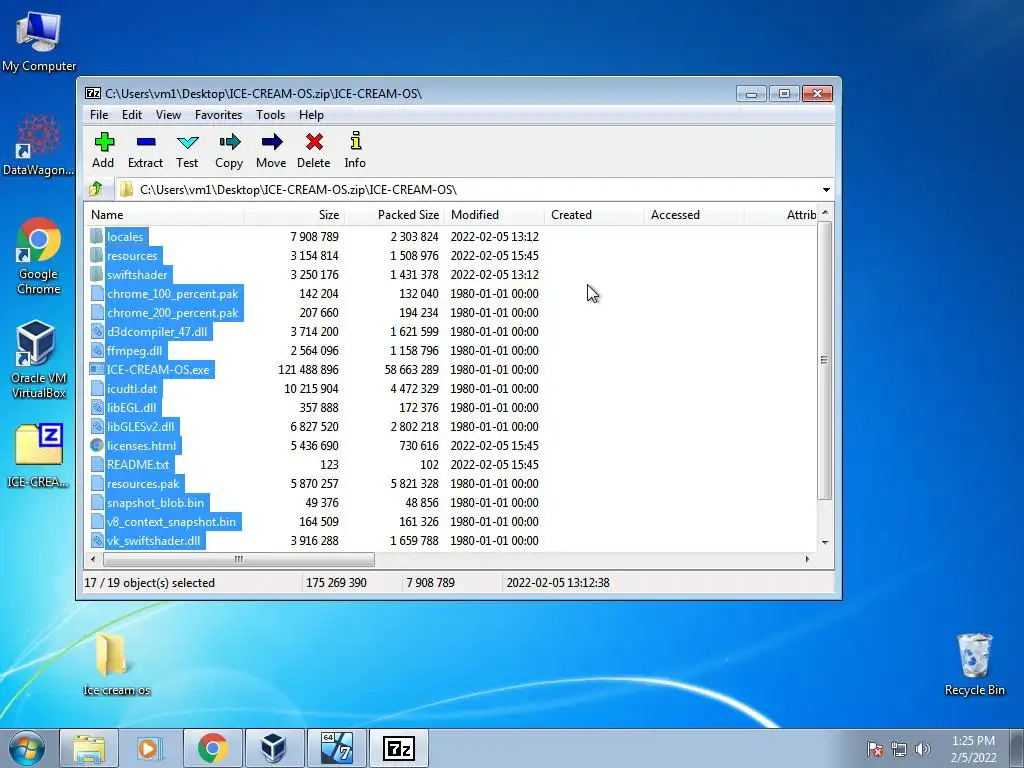Open the View menu
The image size is (1024, 768).
tap(168, 114)
